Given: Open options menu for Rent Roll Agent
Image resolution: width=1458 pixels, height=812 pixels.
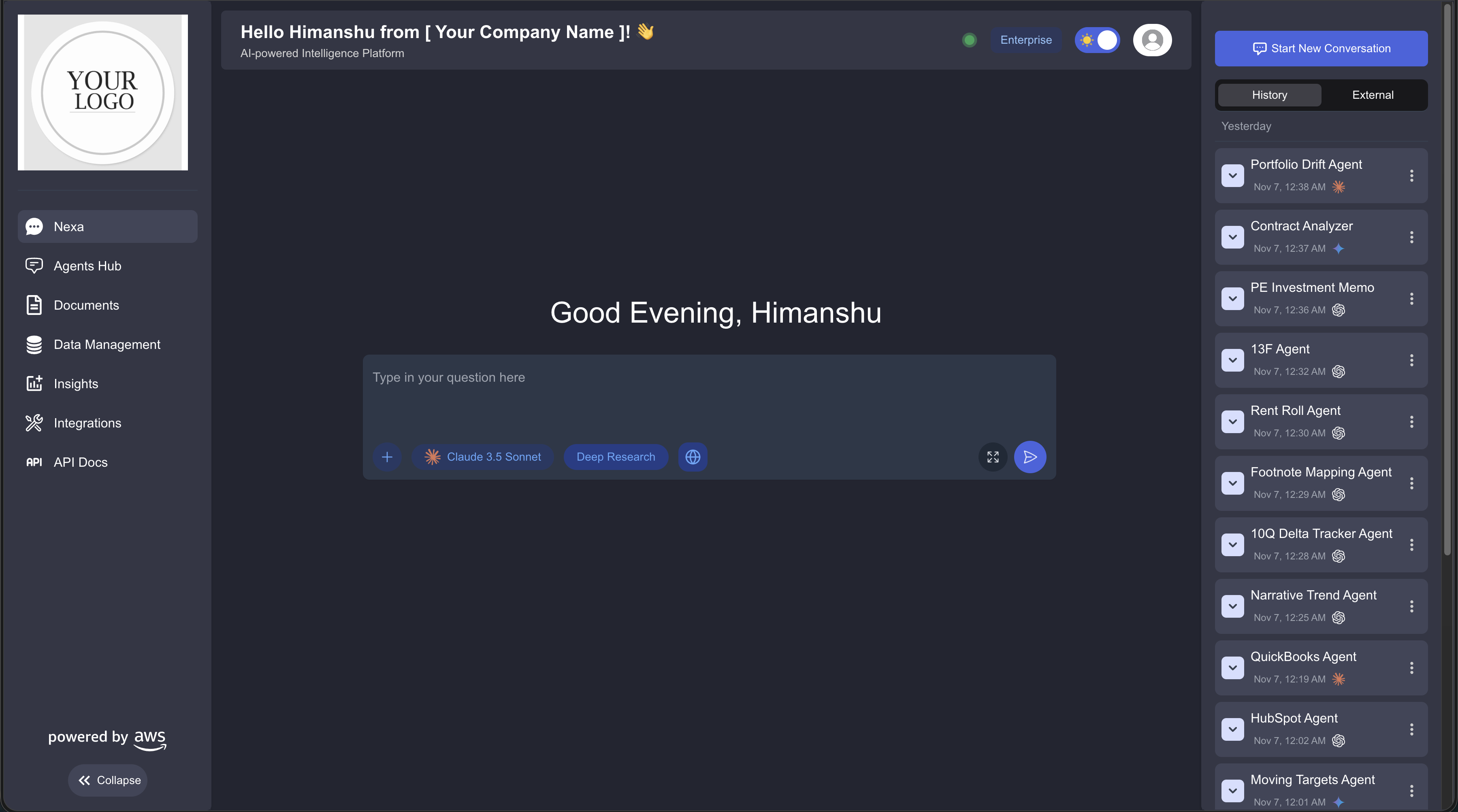Looking at the screenshot, I should pyautogui.click(x=1411, y=422).
